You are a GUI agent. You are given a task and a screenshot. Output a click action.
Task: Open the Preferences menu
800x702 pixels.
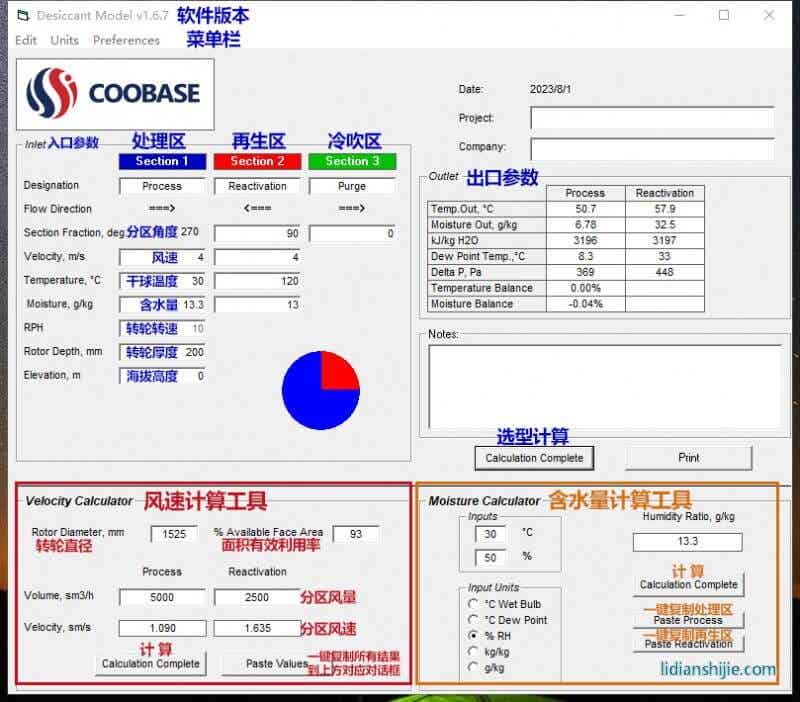tap(126, 41)
